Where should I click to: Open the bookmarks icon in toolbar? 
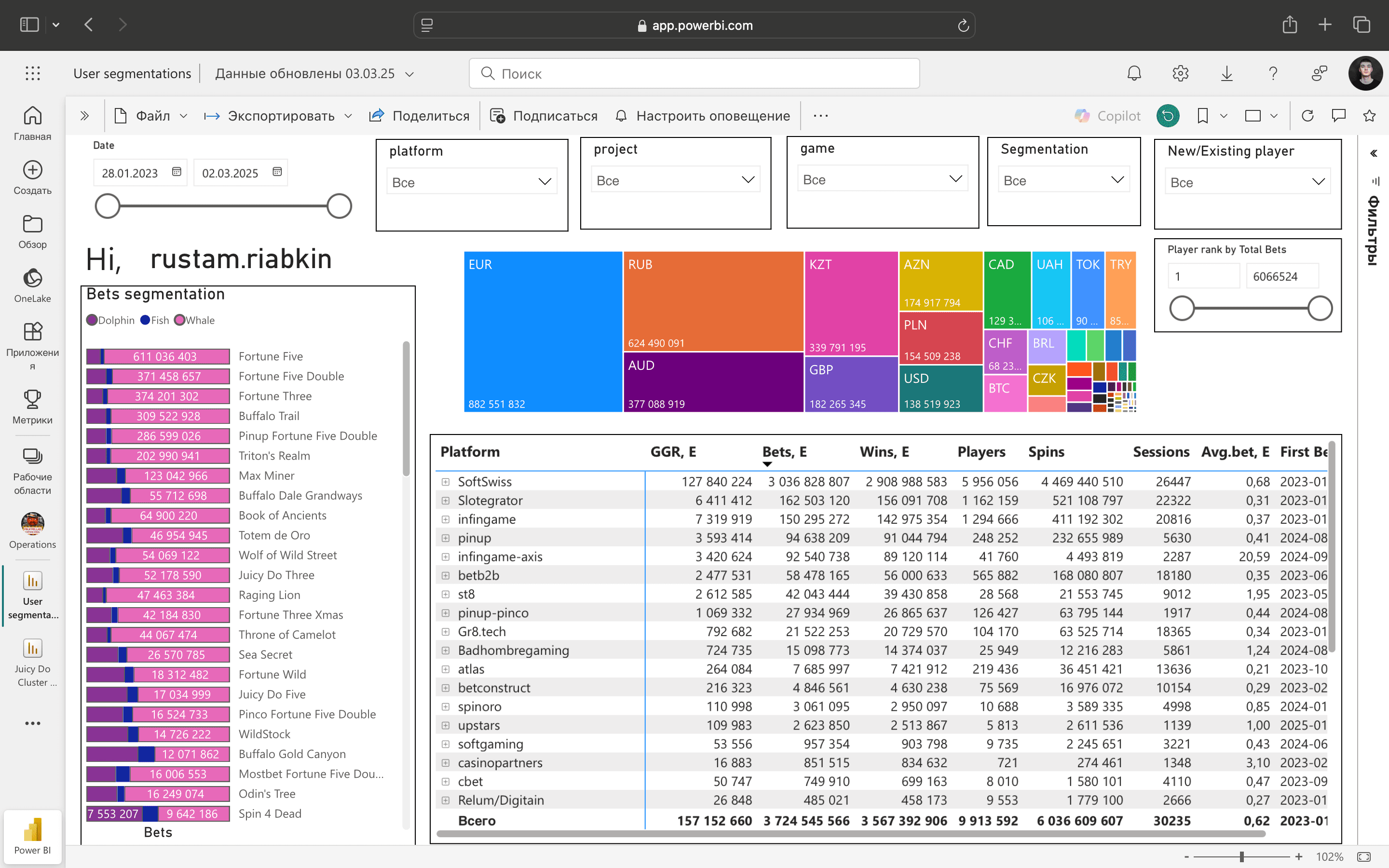pos(1202,116)
